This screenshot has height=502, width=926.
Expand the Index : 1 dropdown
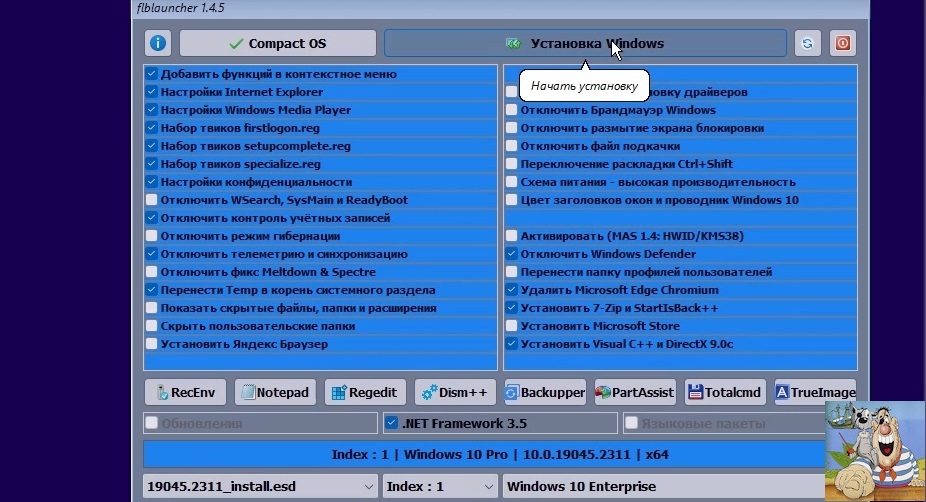(439, 487)
